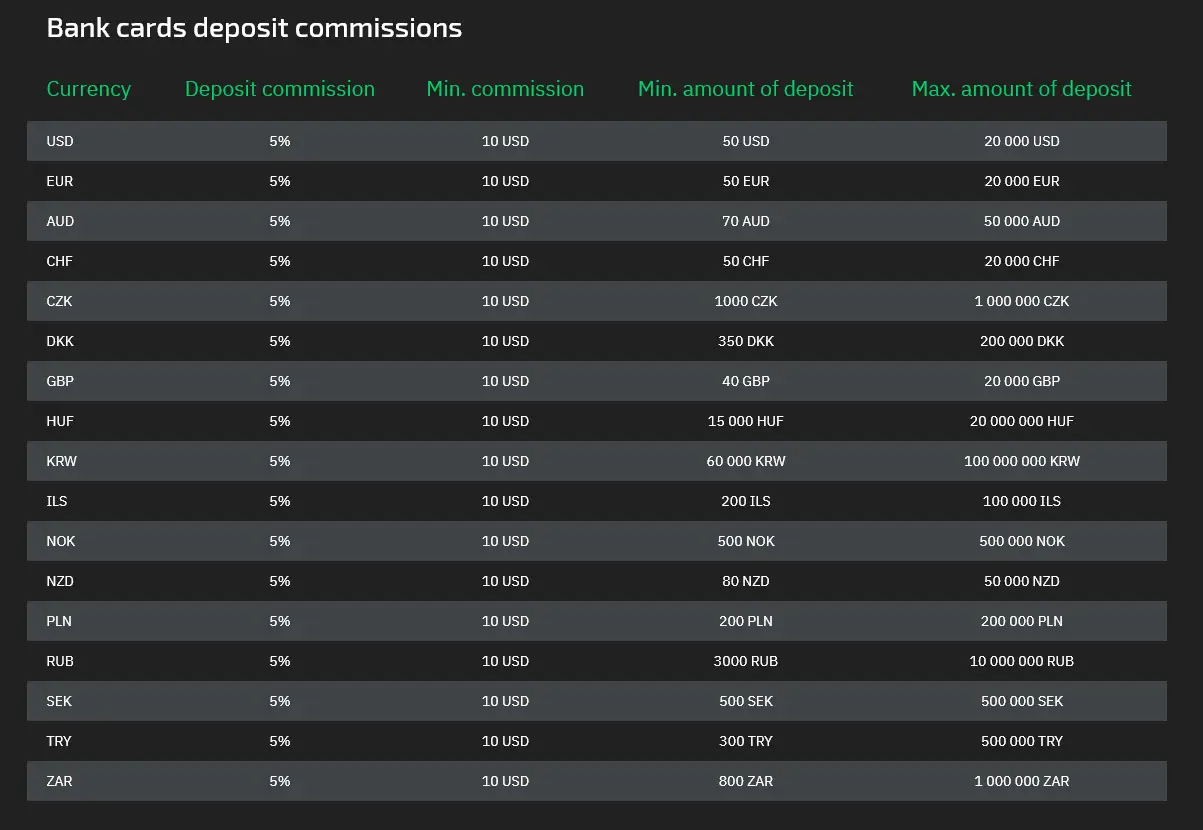This screenshot has height=830, width=1203.
Task: Select the '3000 RUB' minimum deposit value
Action: (746, 661)
